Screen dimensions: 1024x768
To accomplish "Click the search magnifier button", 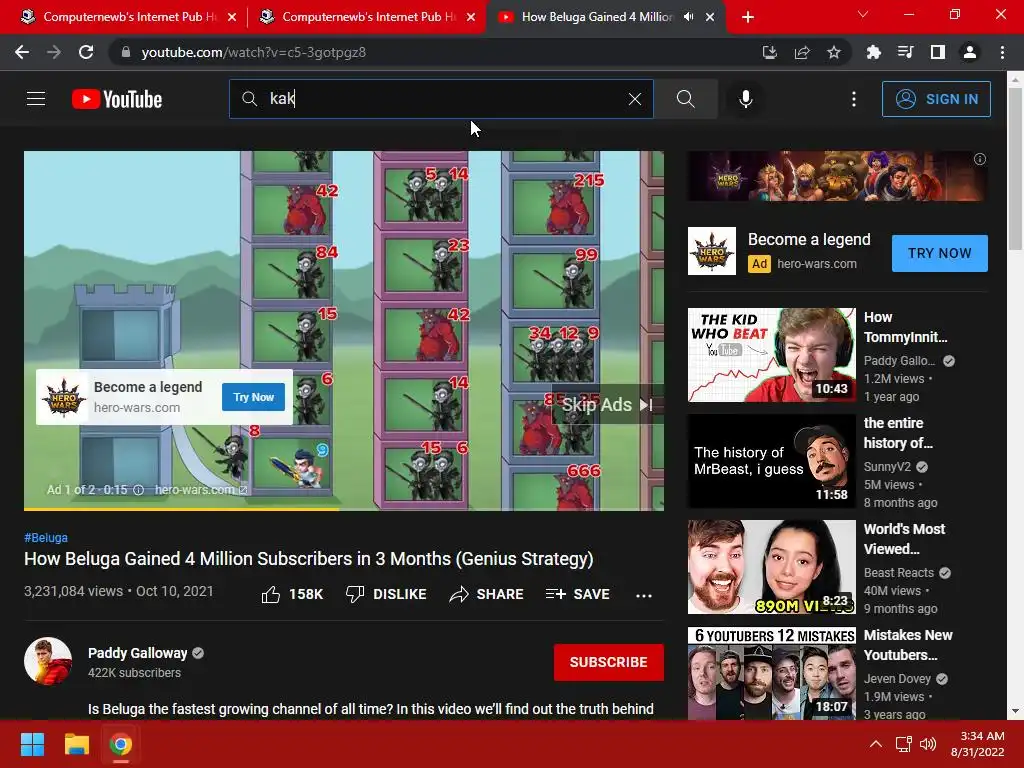I will coord(686,99).
